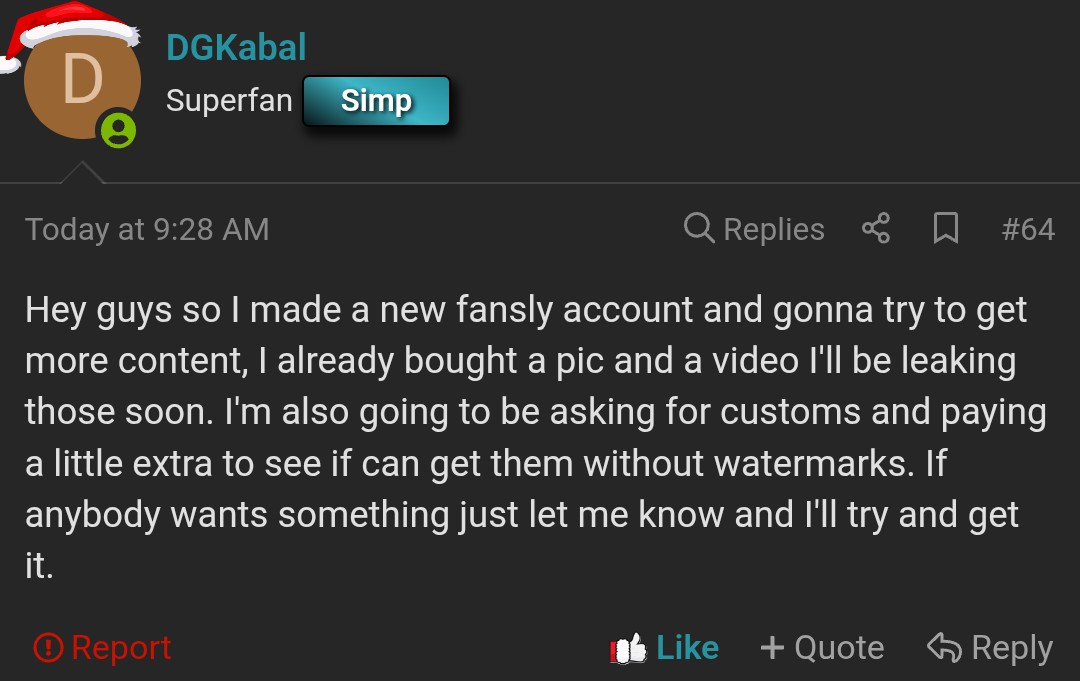The height and width of the screenshot is (681, 1080).
Task: Open the post permalink #64
Action: click(x=1027, y=229)
